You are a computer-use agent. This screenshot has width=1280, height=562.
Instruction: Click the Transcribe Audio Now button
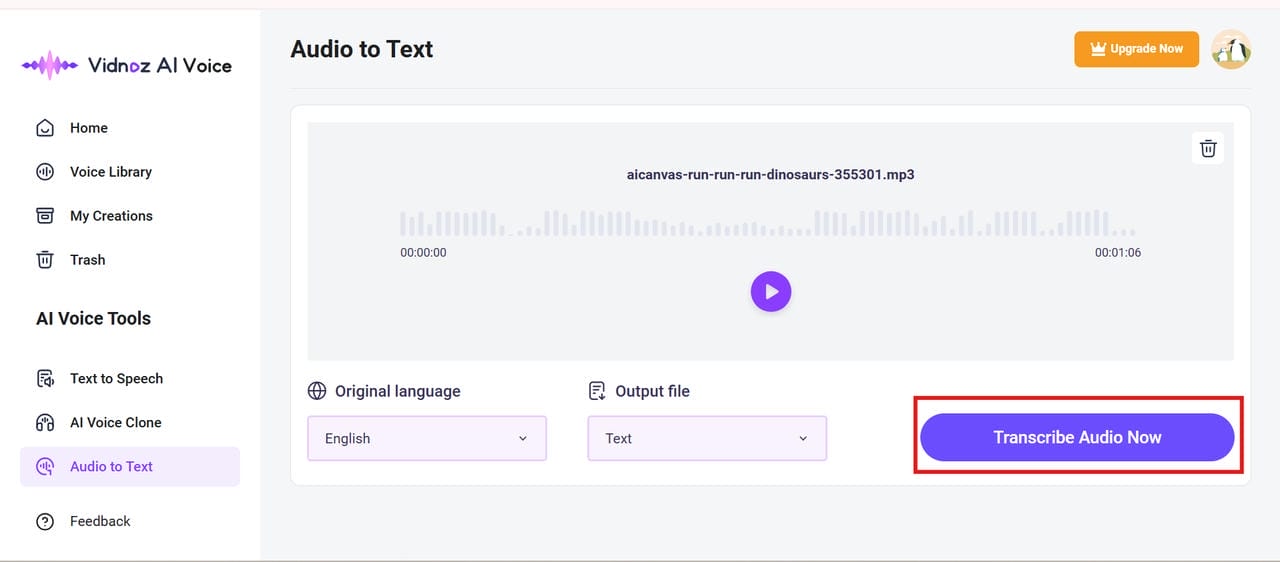click(1077, 437)
